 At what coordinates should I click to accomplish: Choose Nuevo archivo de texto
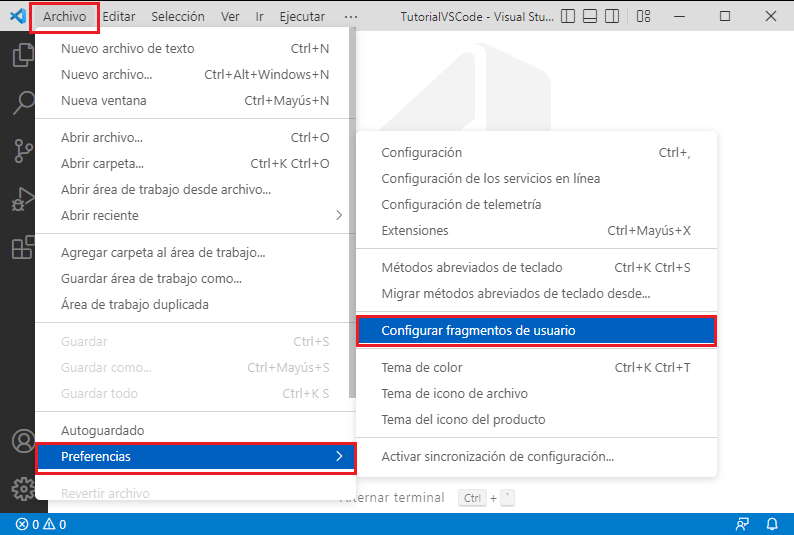pos(195,49)
